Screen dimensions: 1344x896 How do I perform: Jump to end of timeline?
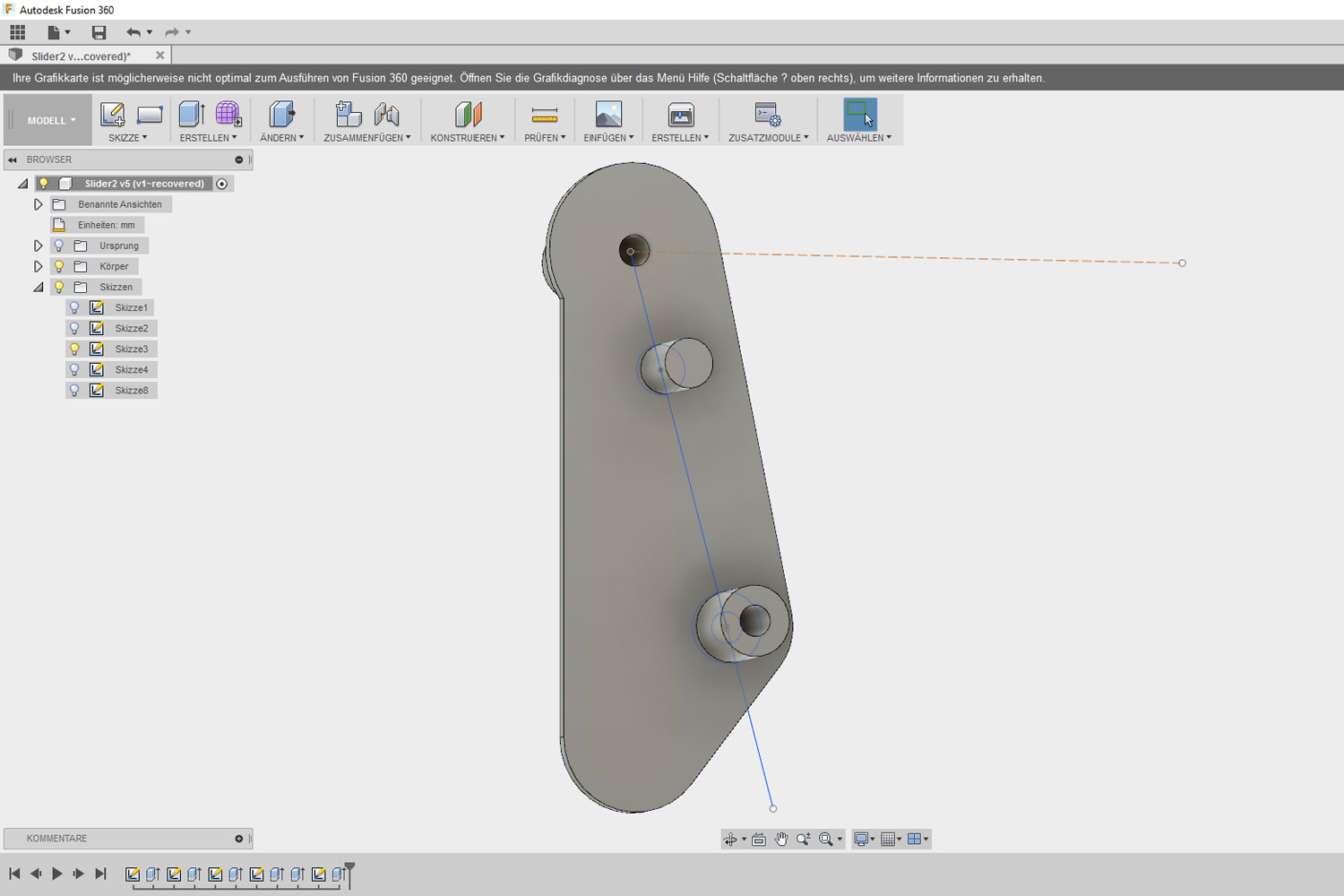click(x=100, y=874)
